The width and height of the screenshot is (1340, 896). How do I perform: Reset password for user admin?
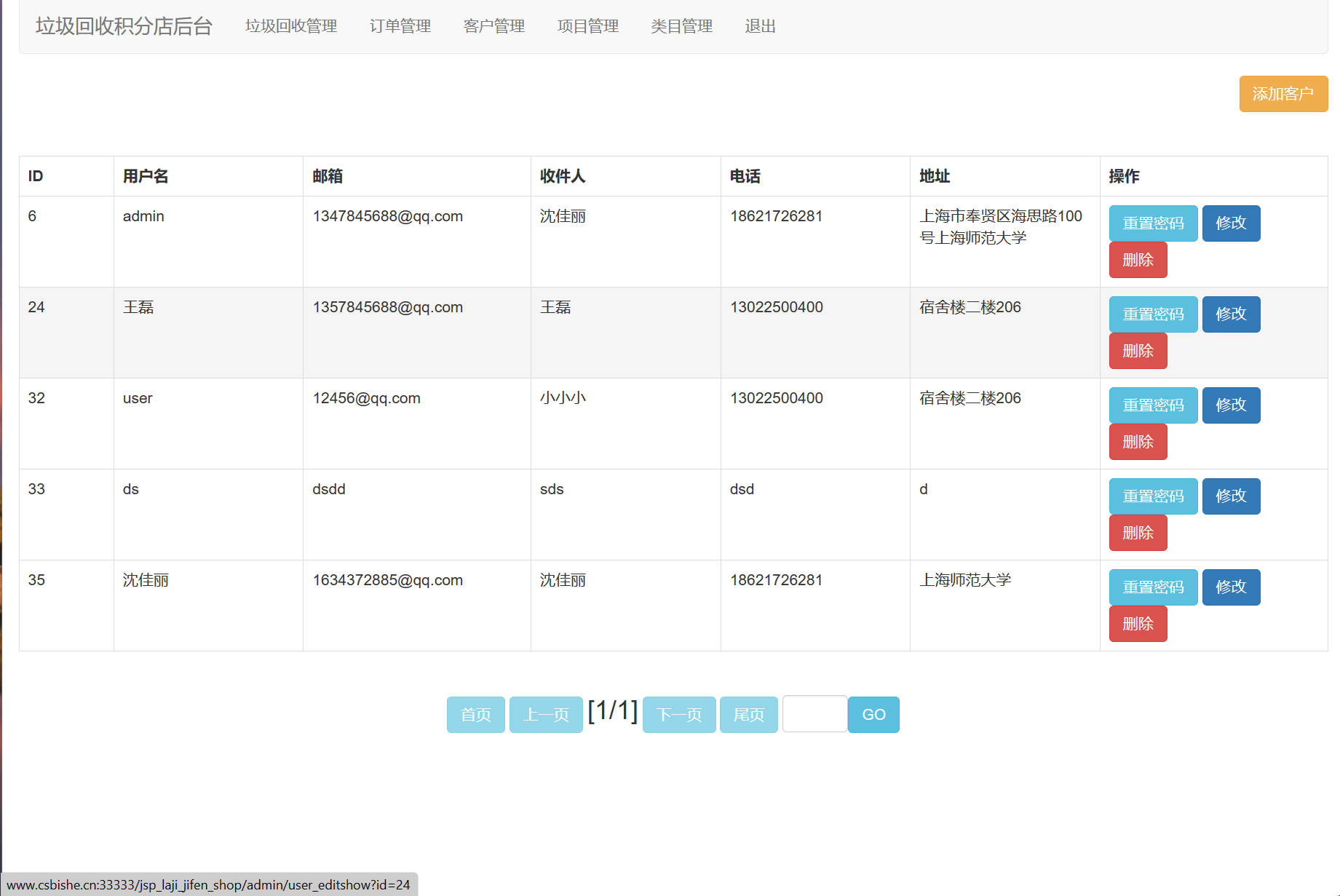1153,223
